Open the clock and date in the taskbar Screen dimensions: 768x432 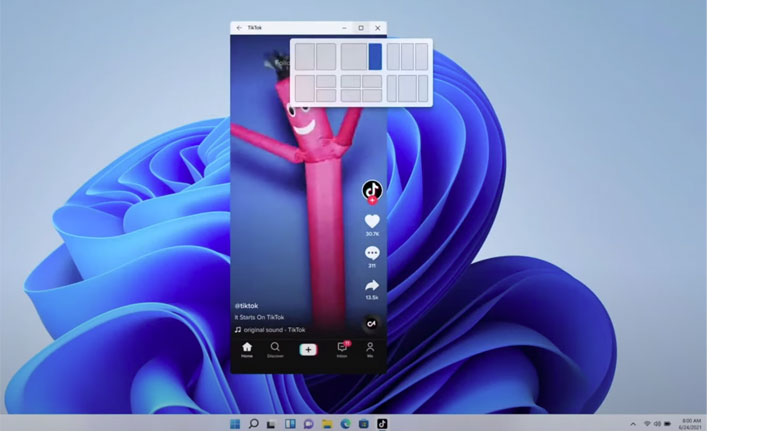coord(691,424)
